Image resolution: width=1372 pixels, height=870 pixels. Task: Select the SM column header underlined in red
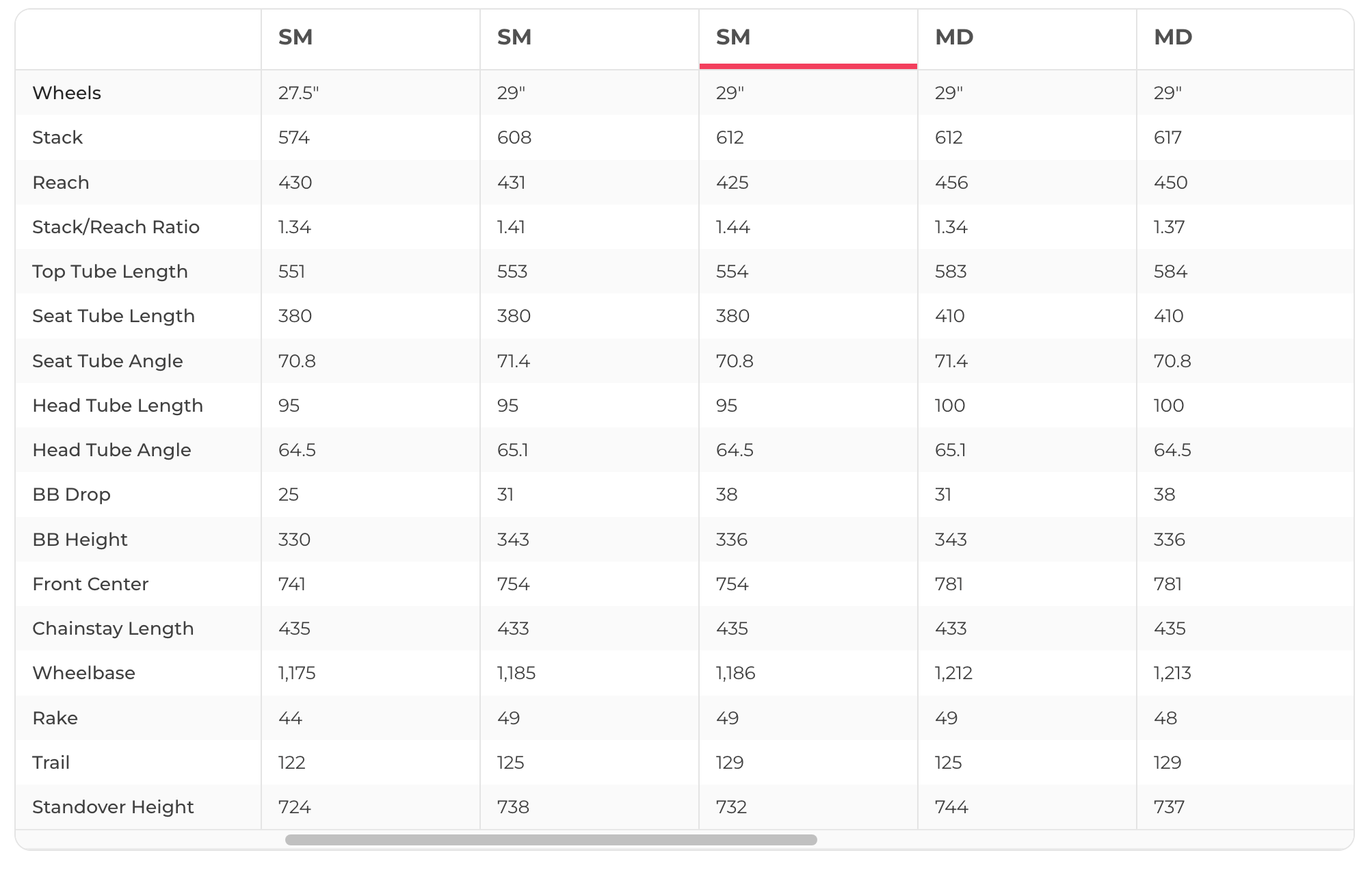click(733, 37)
